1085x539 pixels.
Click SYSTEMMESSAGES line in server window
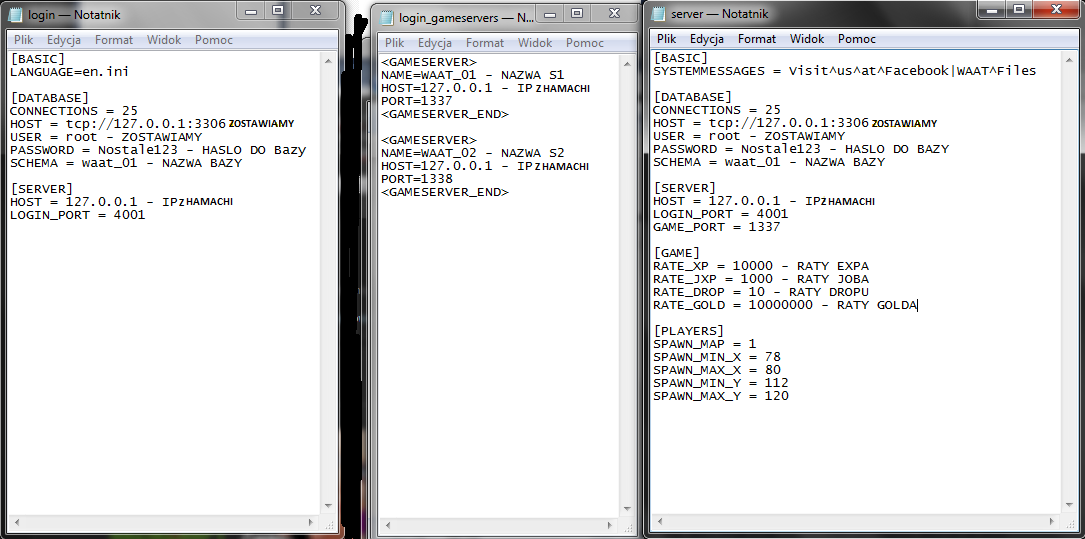(x=844, y=71)
